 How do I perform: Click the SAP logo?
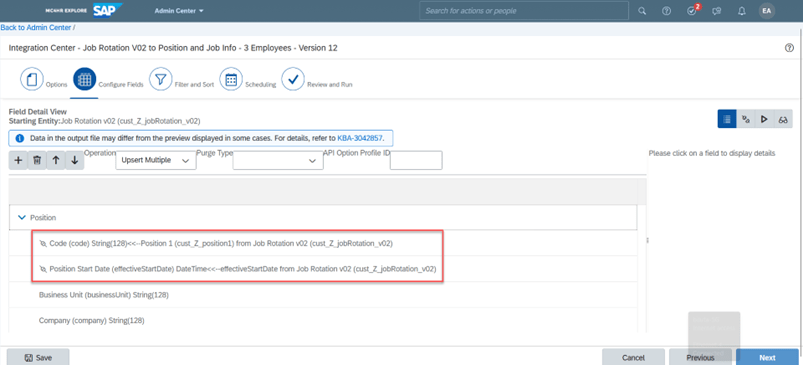pyautogui.click(x=108, y=10)
